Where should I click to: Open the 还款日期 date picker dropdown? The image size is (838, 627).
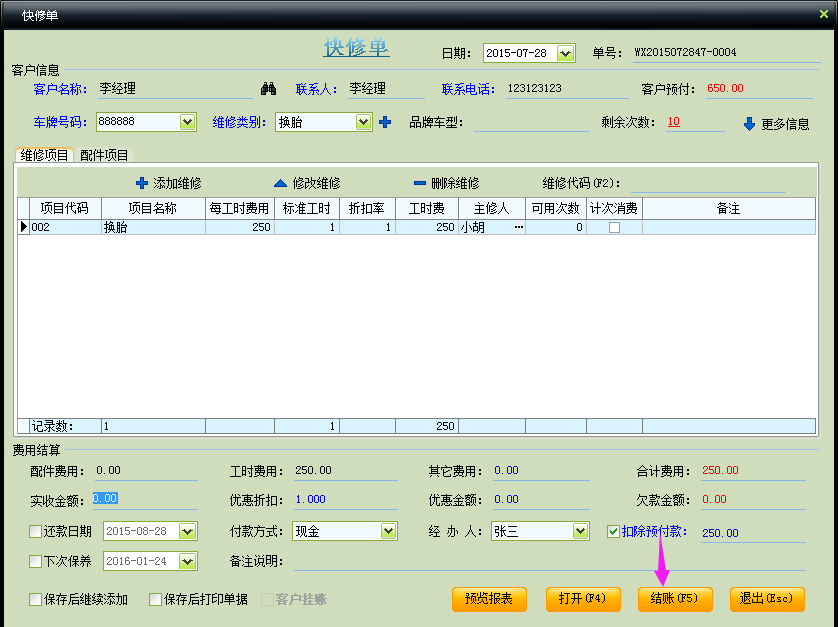pyautogui.click(x=187, y=531)
